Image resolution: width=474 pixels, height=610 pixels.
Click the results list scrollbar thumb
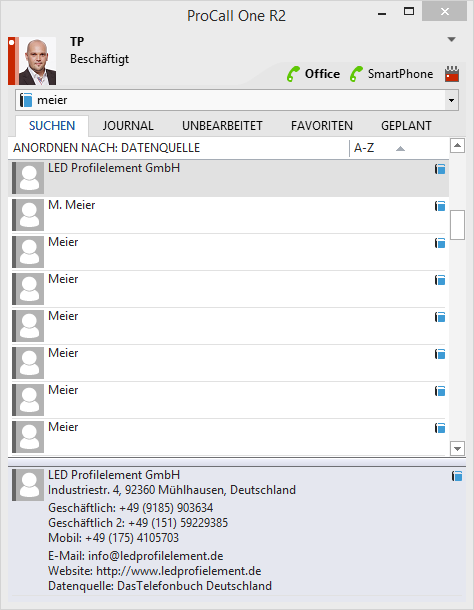(457, 225)
